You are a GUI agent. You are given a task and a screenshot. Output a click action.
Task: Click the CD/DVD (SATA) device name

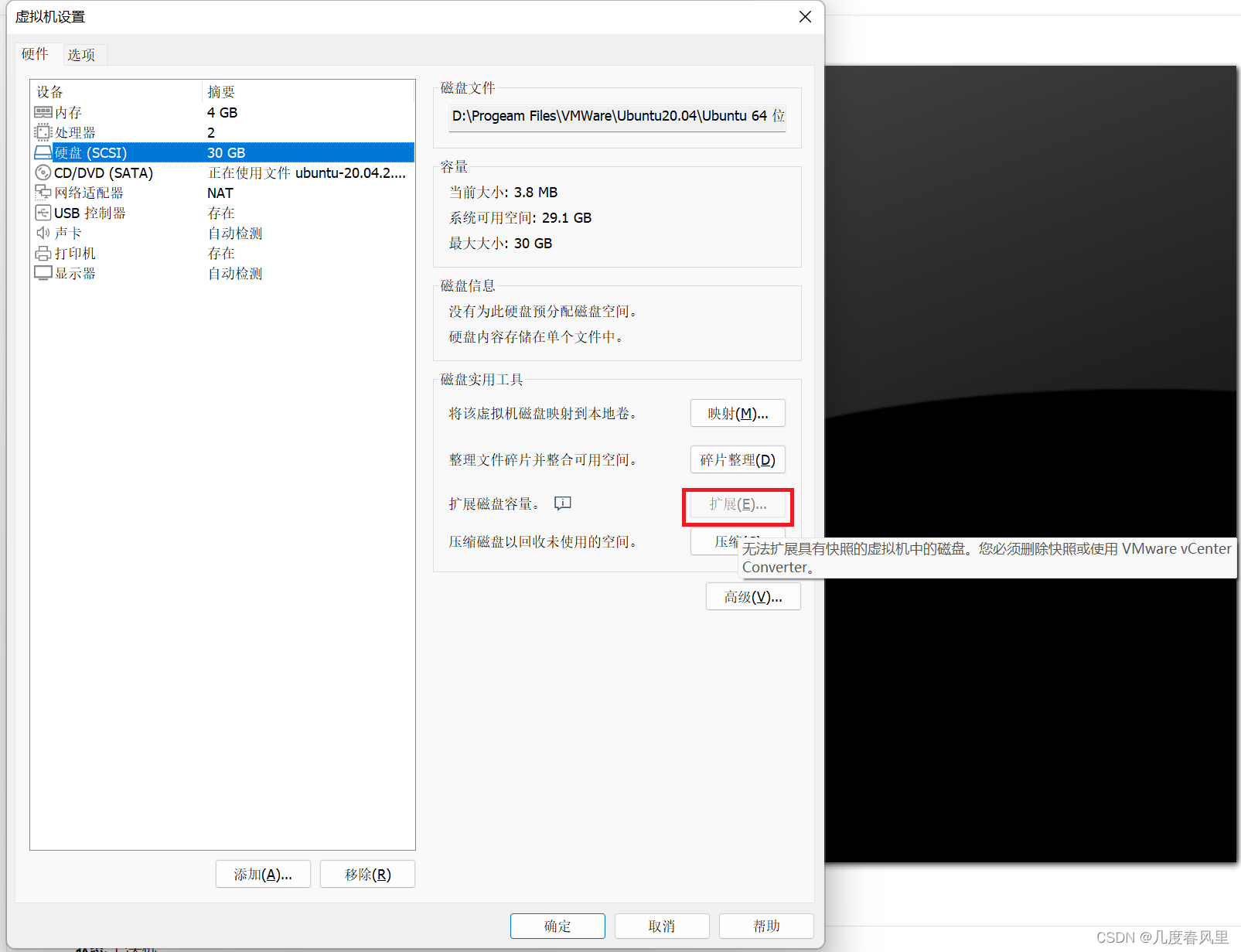point(104,173)
